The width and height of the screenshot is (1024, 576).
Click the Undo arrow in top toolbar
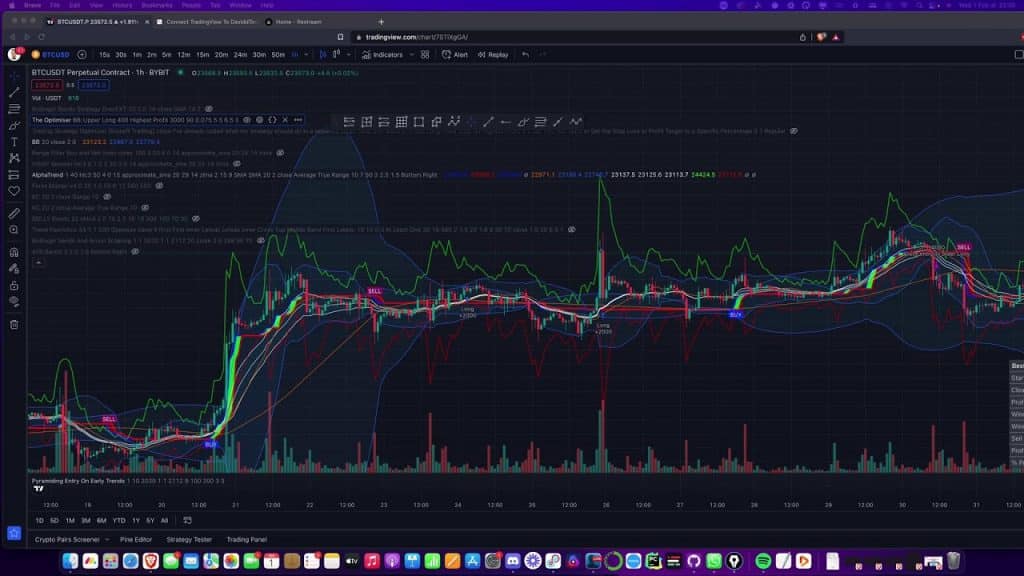pyautogui.click(x=526, y=55)
